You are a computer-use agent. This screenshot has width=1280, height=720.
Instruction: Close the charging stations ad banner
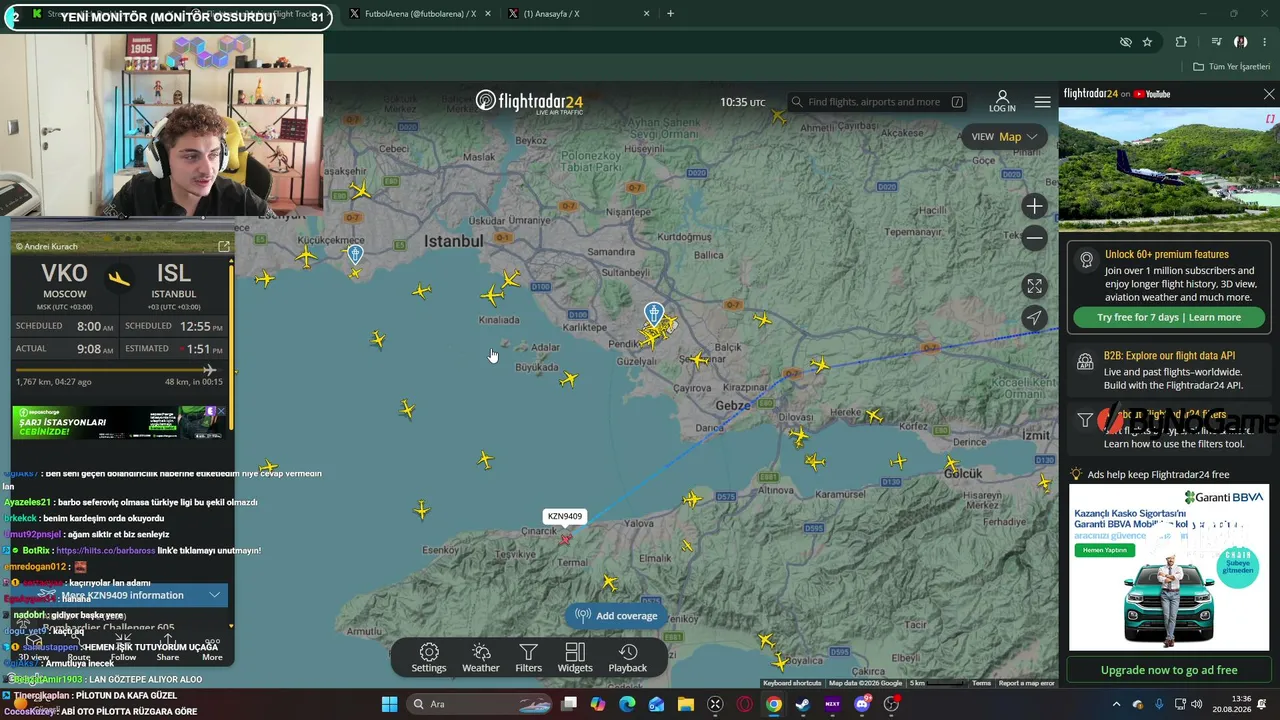221,411
